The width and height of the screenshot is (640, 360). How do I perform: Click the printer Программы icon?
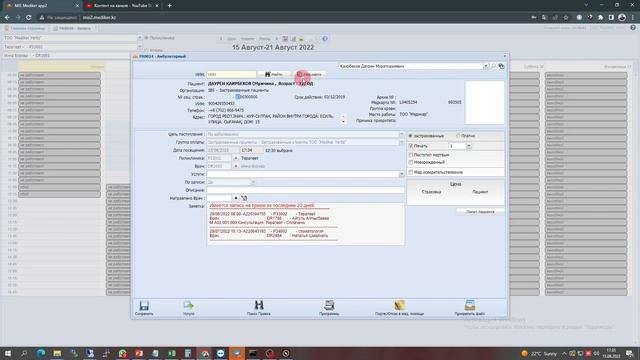coord(329,305)
